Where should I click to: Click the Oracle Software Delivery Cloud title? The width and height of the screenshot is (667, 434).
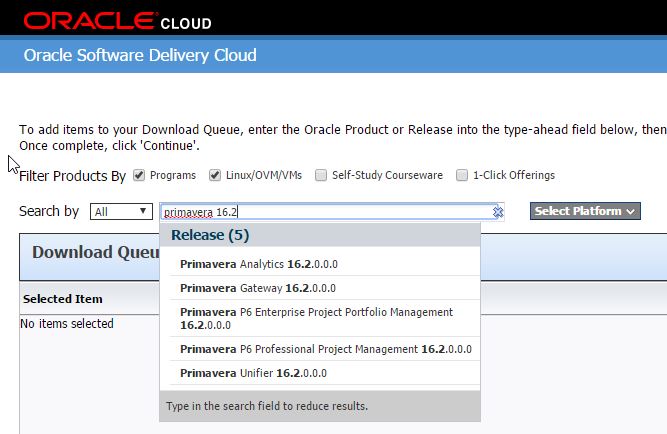140,56
